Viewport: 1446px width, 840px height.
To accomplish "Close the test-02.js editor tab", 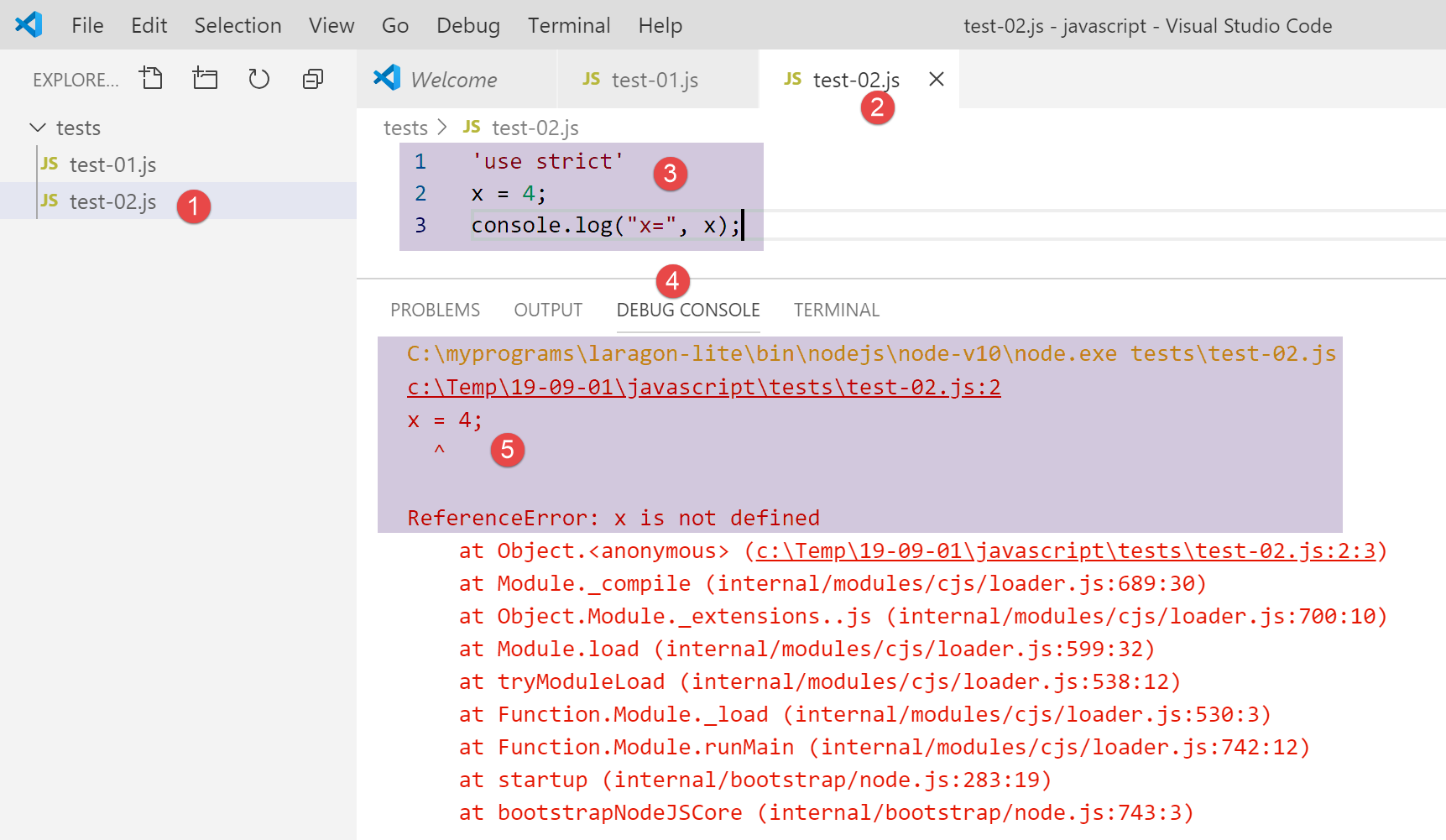I will (937, 79).
